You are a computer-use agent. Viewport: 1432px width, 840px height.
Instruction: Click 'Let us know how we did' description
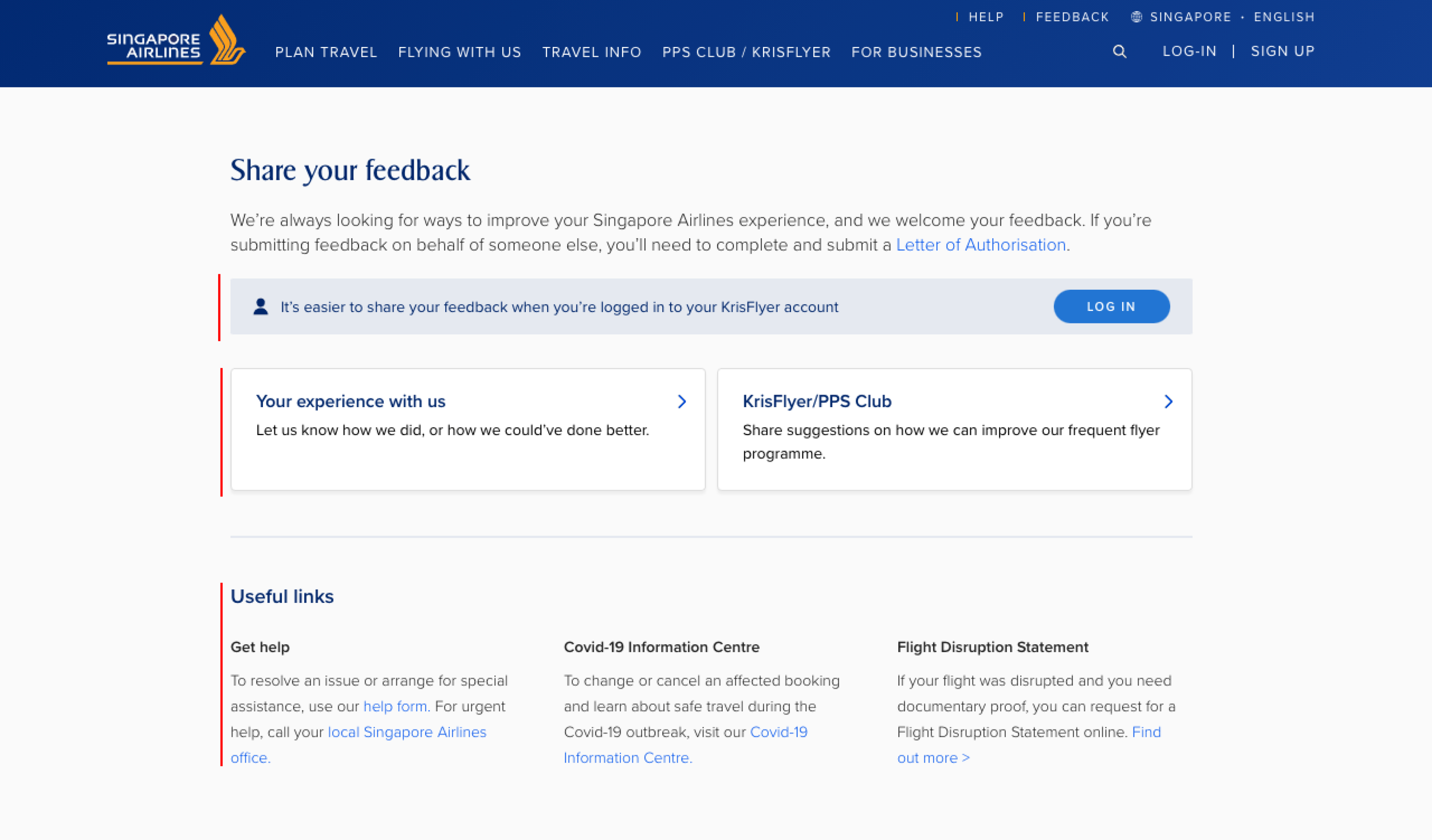(x=453, y=430)
